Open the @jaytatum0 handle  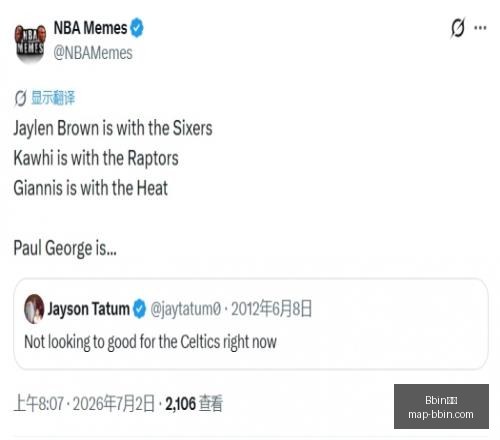(185, 309)
